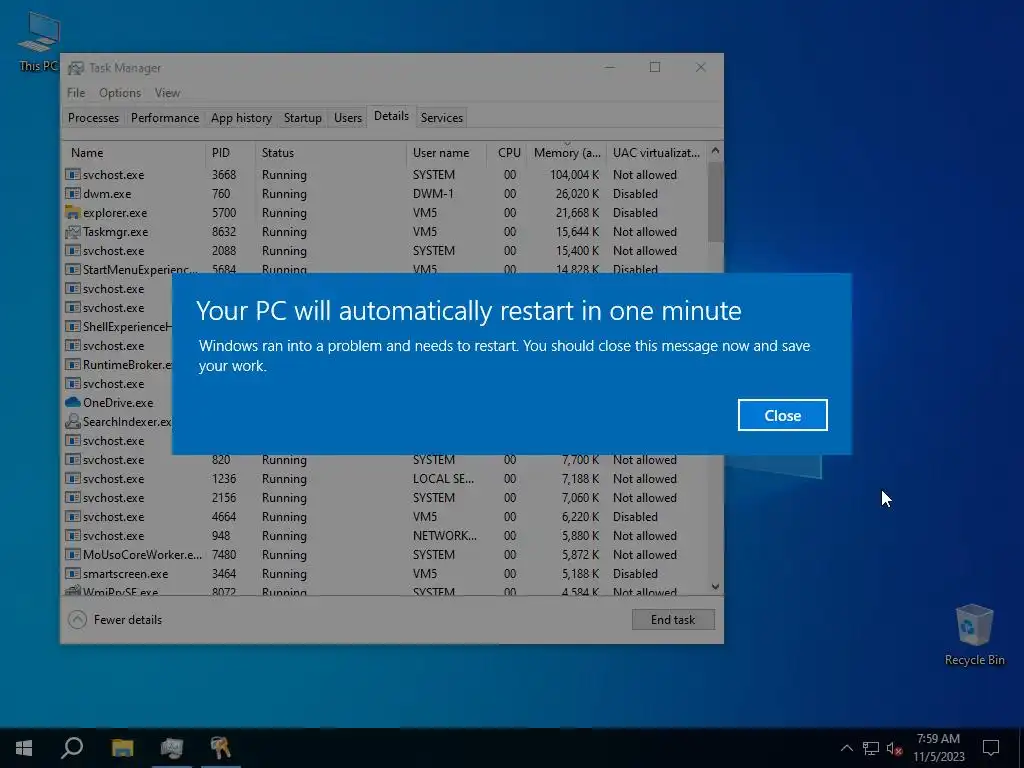Select svchost.exe row with PID 4664
The image size is (1024, 768).
click(384, 517)
